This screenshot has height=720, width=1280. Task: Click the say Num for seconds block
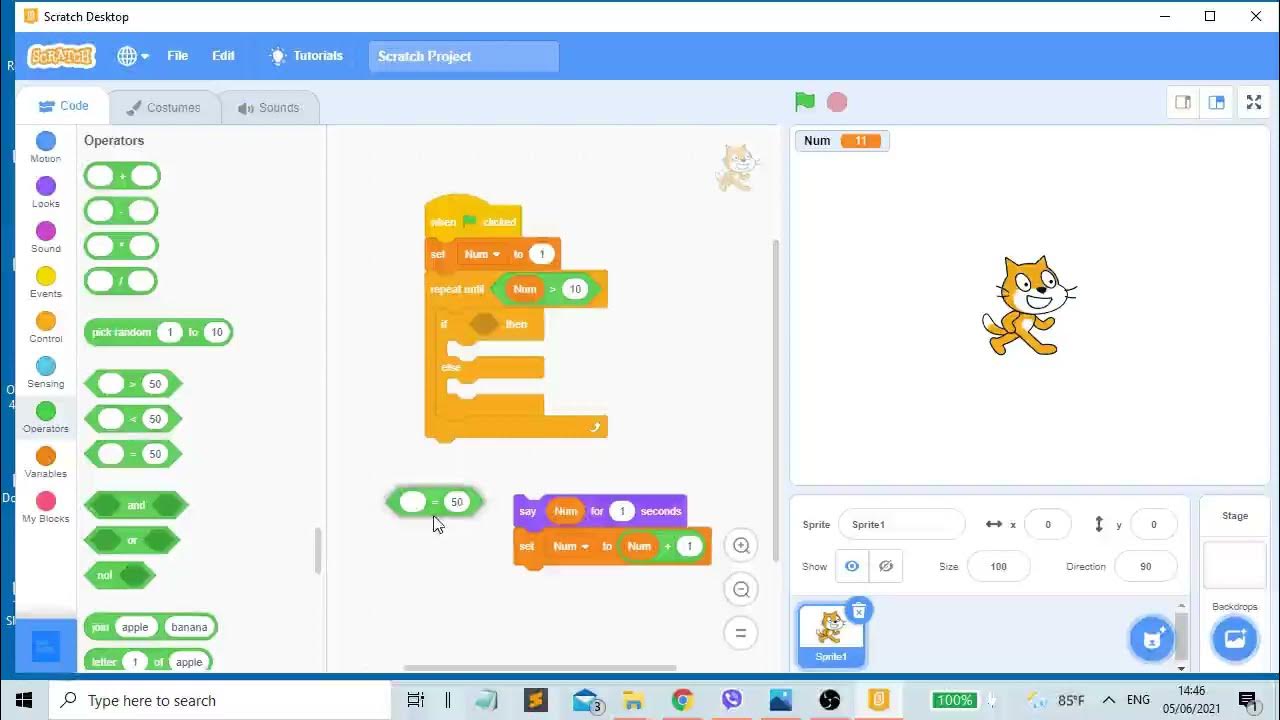click(600, 511)
